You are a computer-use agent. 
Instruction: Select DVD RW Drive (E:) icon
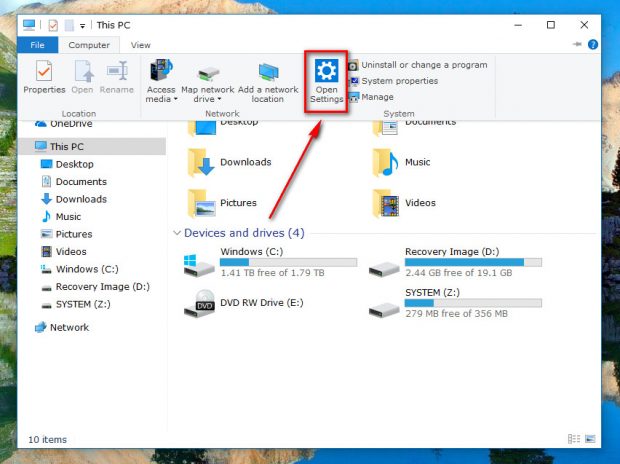click(x=199, y=303)
